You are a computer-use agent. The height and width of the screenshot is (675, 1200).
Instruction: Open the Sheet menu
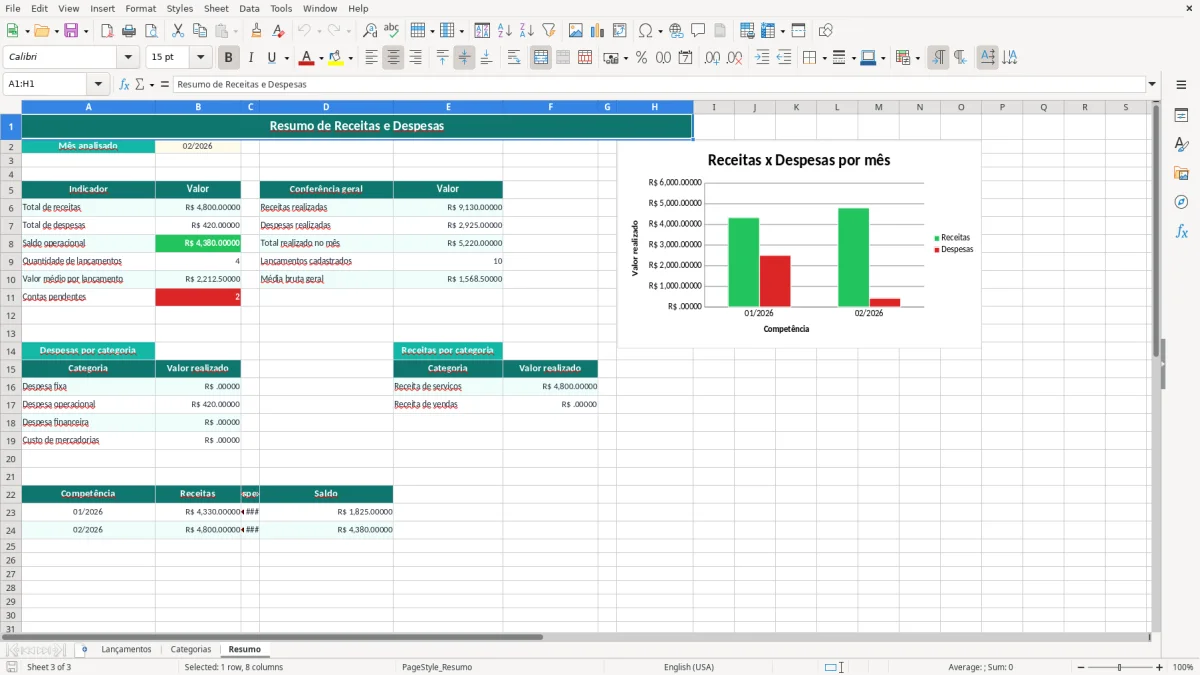tap(216, 8)
